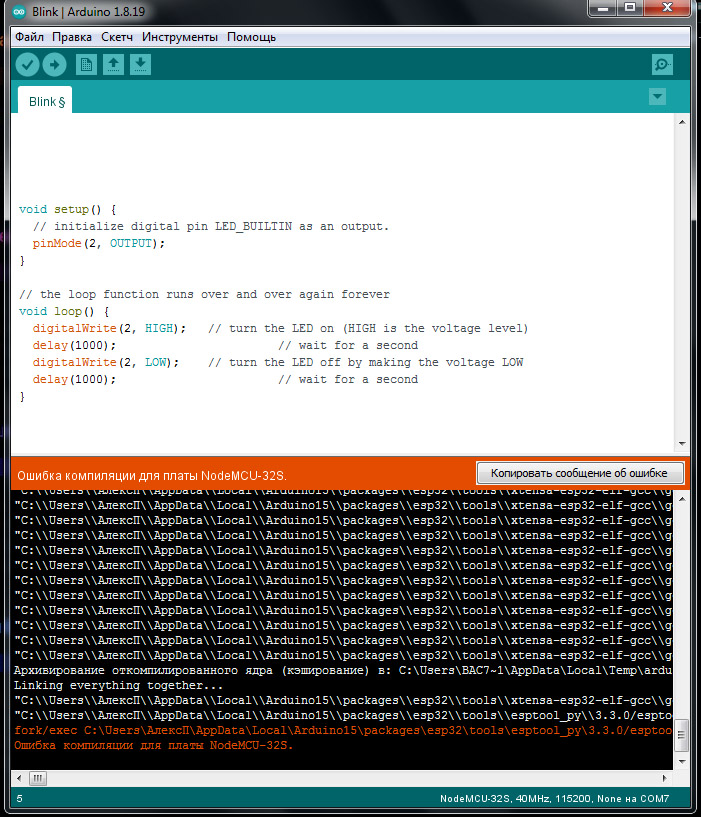Open the Правка menu

(x=72, y=37)
